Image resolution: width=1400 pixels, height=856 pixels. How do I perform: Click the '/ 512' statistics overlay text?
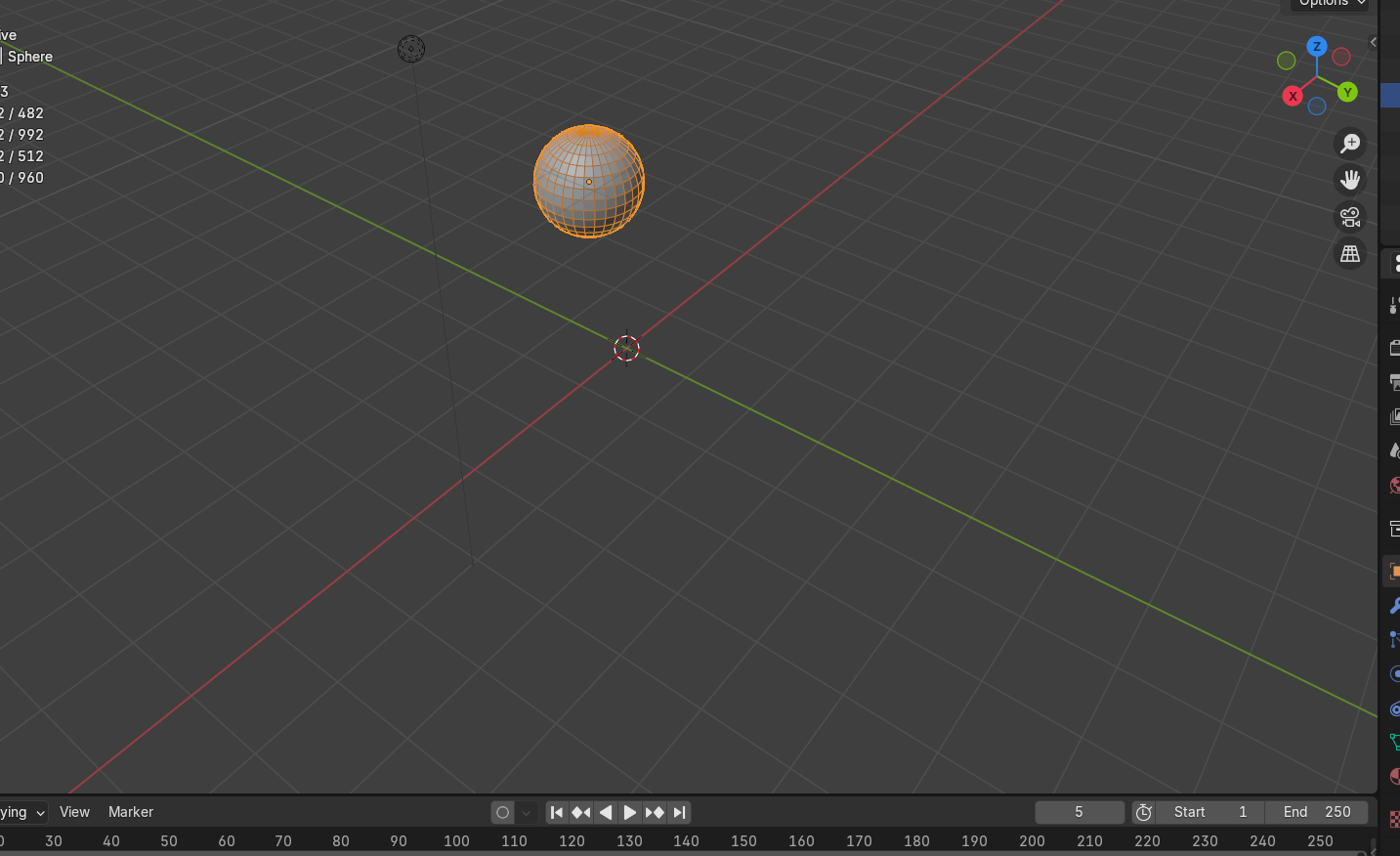tap(26, 156)
